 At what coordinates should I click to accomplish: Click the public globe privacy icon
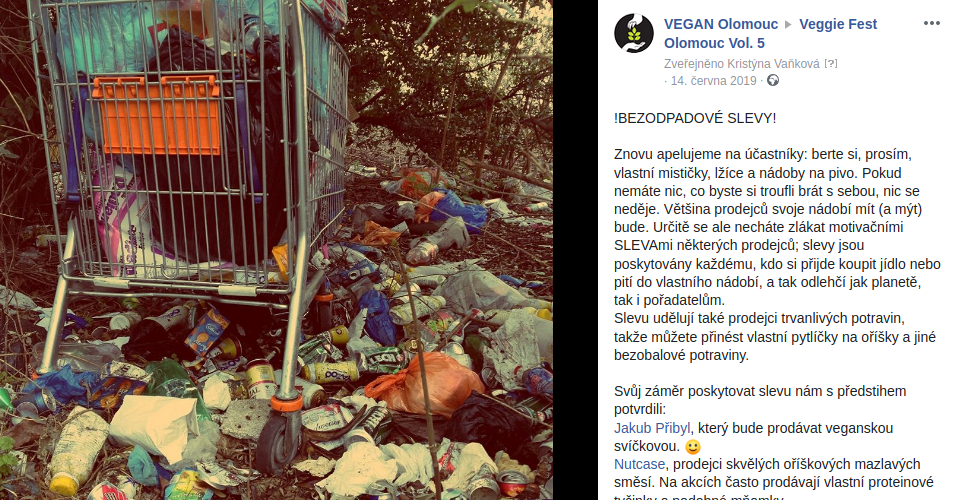click(773, 80)
